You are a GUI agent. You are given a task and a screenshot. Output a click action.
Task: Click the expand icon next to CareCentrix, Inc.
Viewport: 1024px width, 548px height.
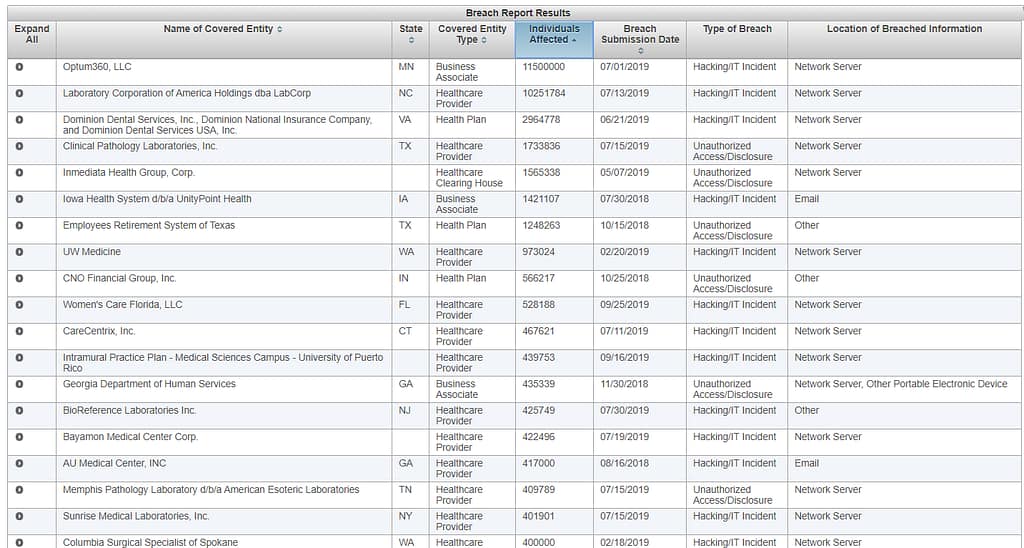pyautogui.click(x=19, y=332)
